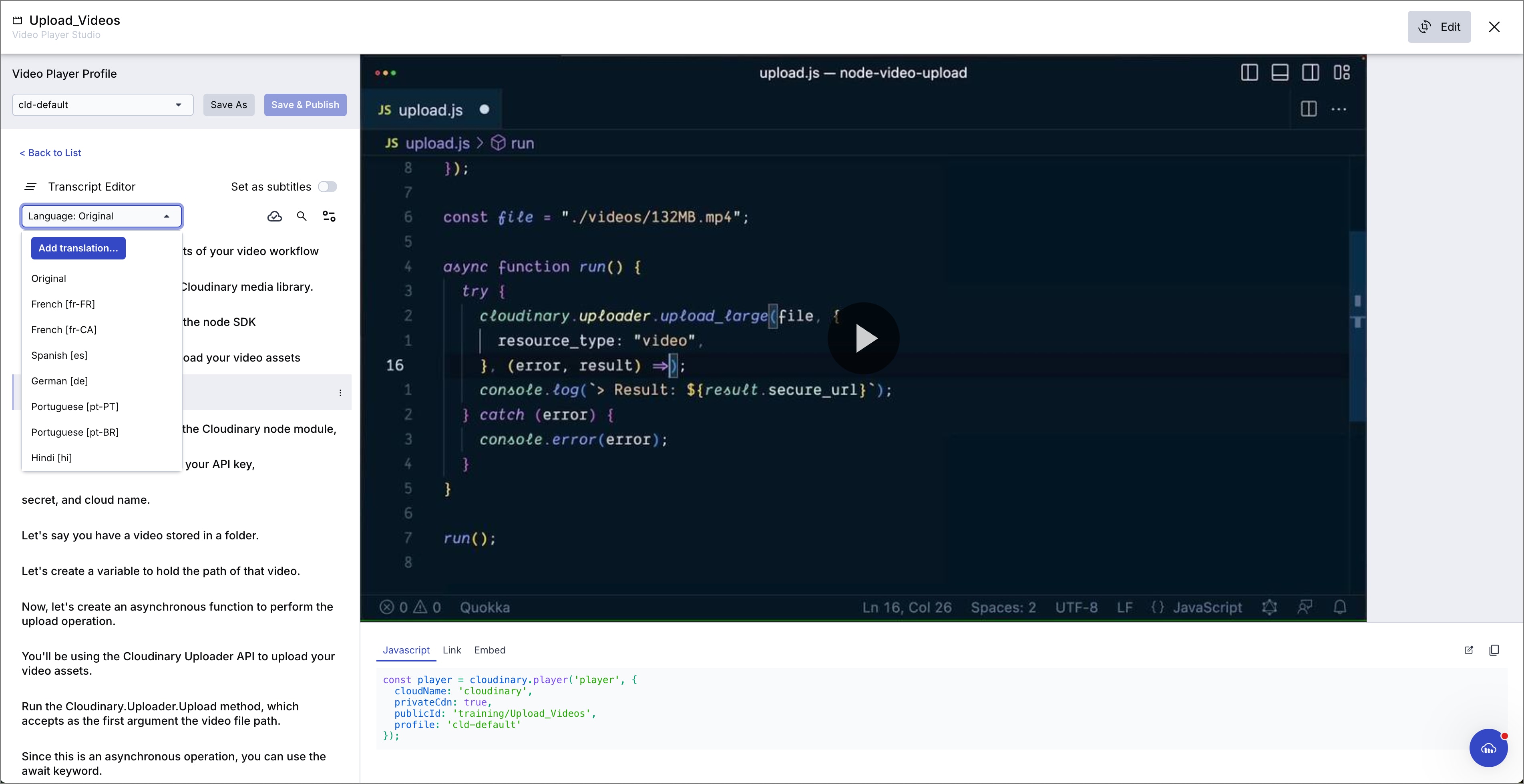
Task: Open the editor more actions ellipsis menu
Action: [1339, 109]
